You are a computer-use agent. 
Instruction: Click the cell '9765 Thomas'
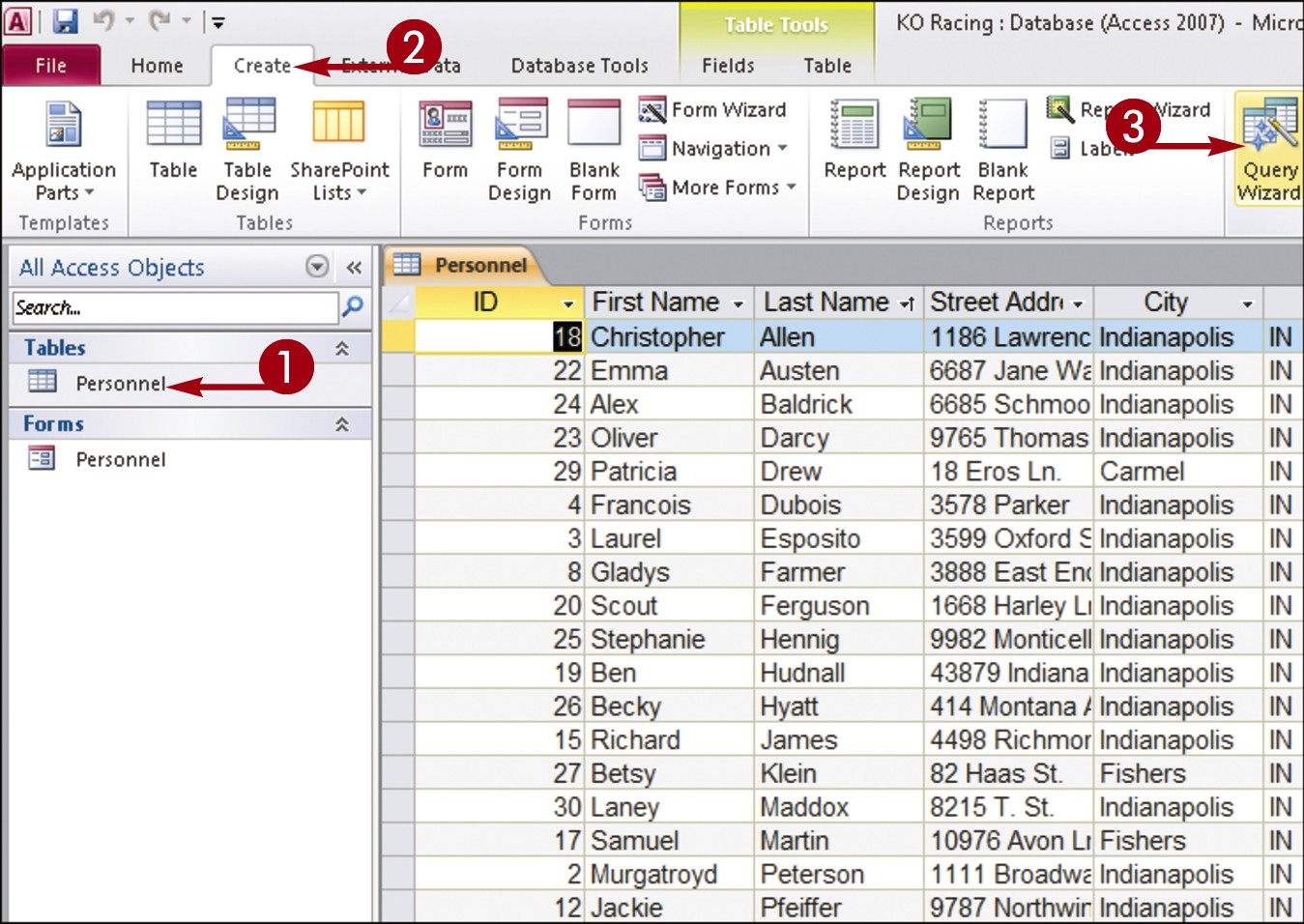(x=1009, y=438)
